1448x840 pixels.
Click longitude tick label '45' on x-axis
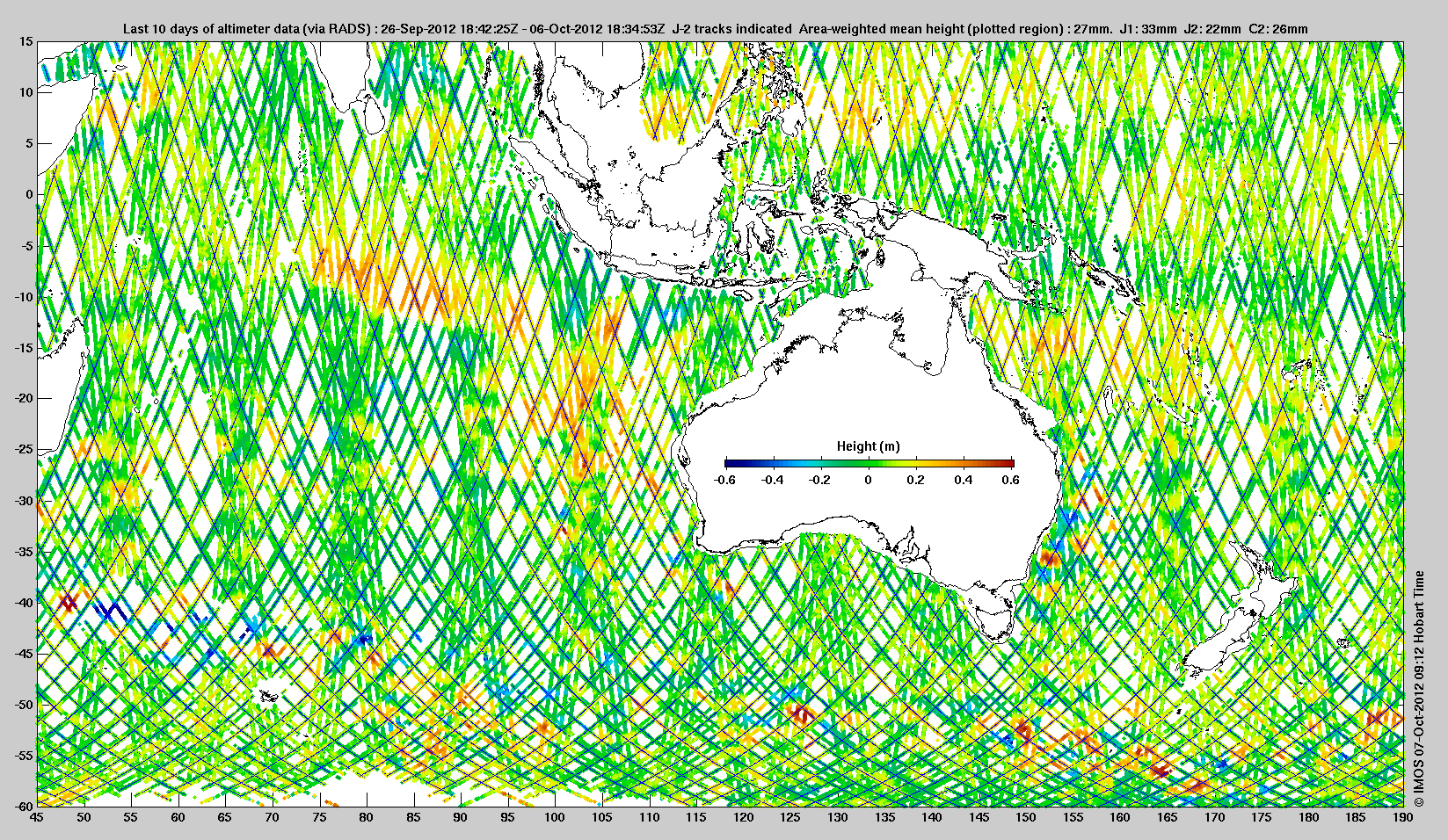[x=36, y=817]
